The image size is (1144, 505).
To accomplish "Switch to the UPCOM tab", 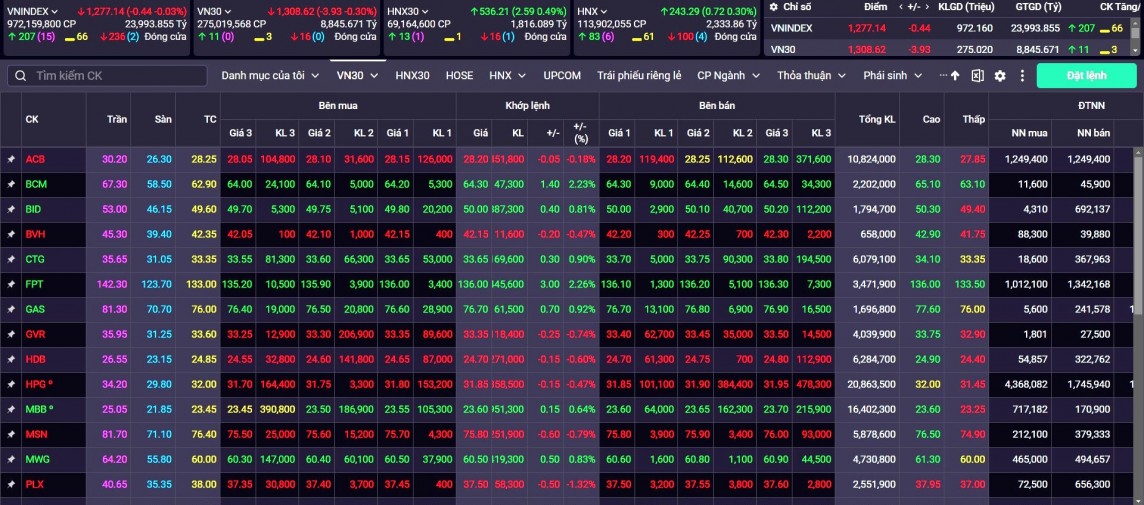I will click(562, 76).
